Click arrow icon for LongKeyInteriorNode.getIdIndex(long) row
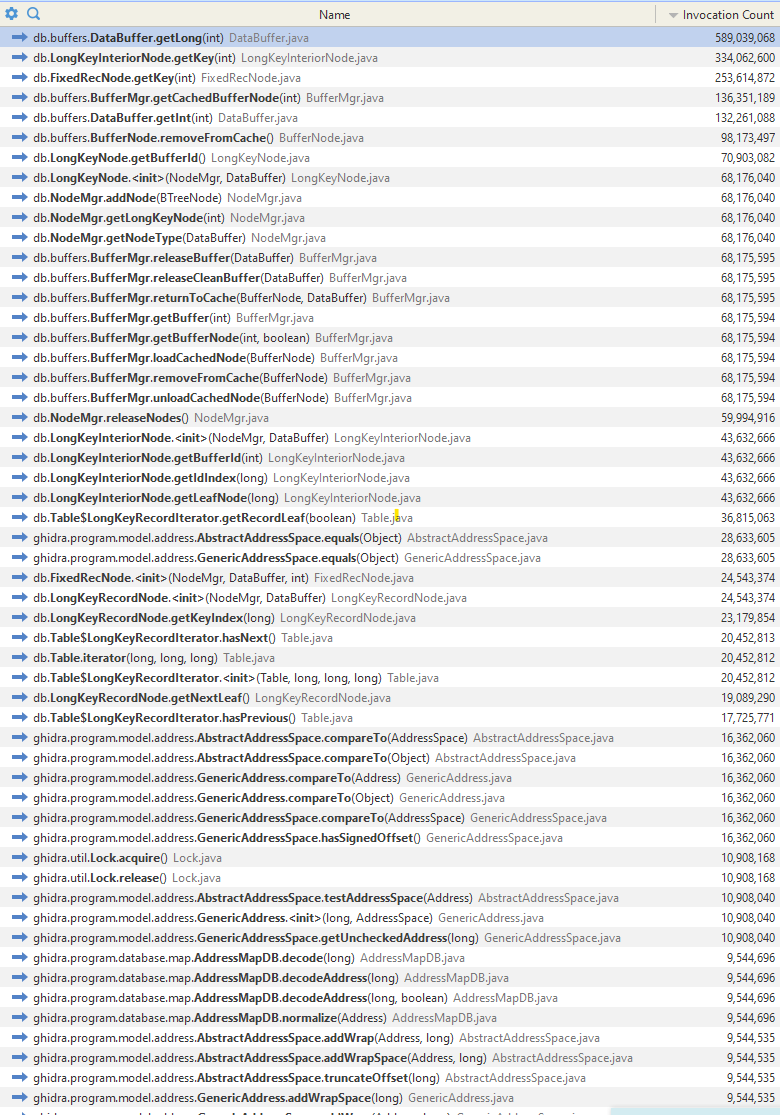The image size is (780, 1115). 20,477
